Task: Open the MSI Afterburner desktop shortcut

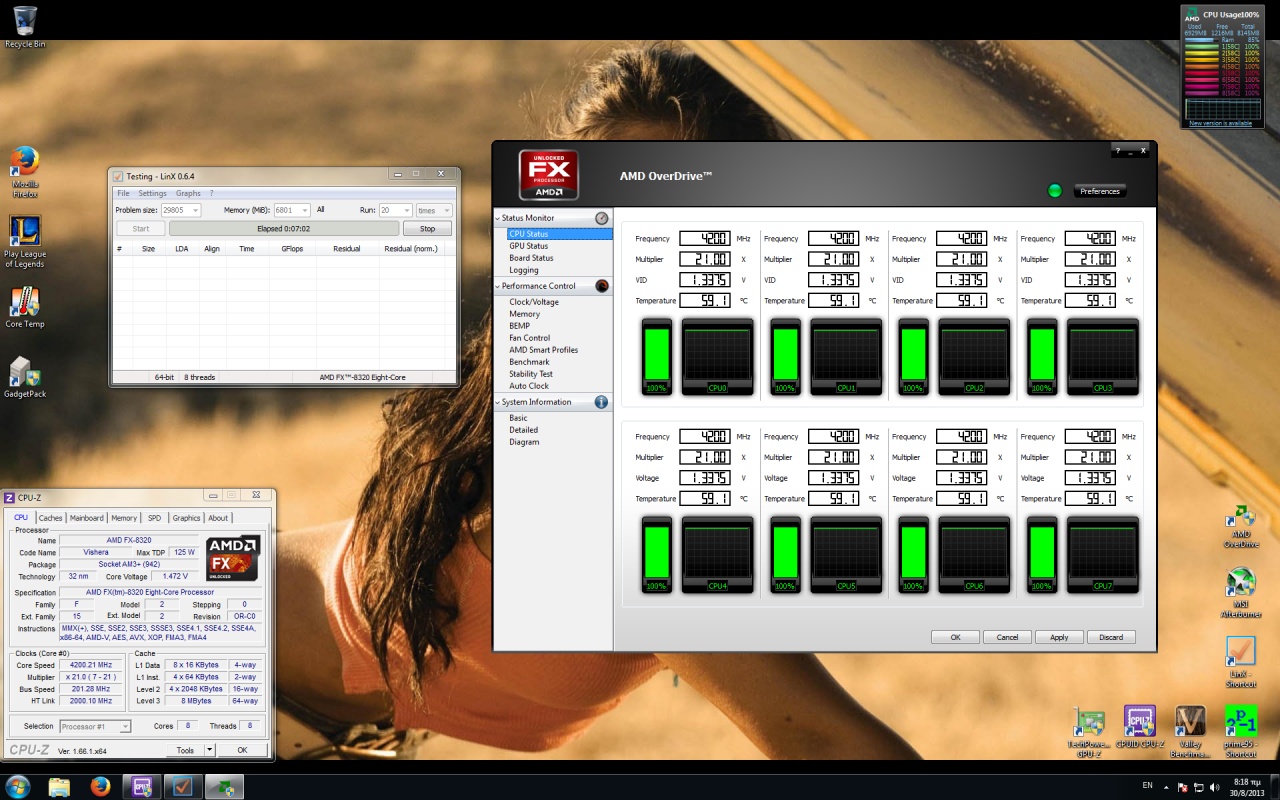Action: coord(1241,594)
